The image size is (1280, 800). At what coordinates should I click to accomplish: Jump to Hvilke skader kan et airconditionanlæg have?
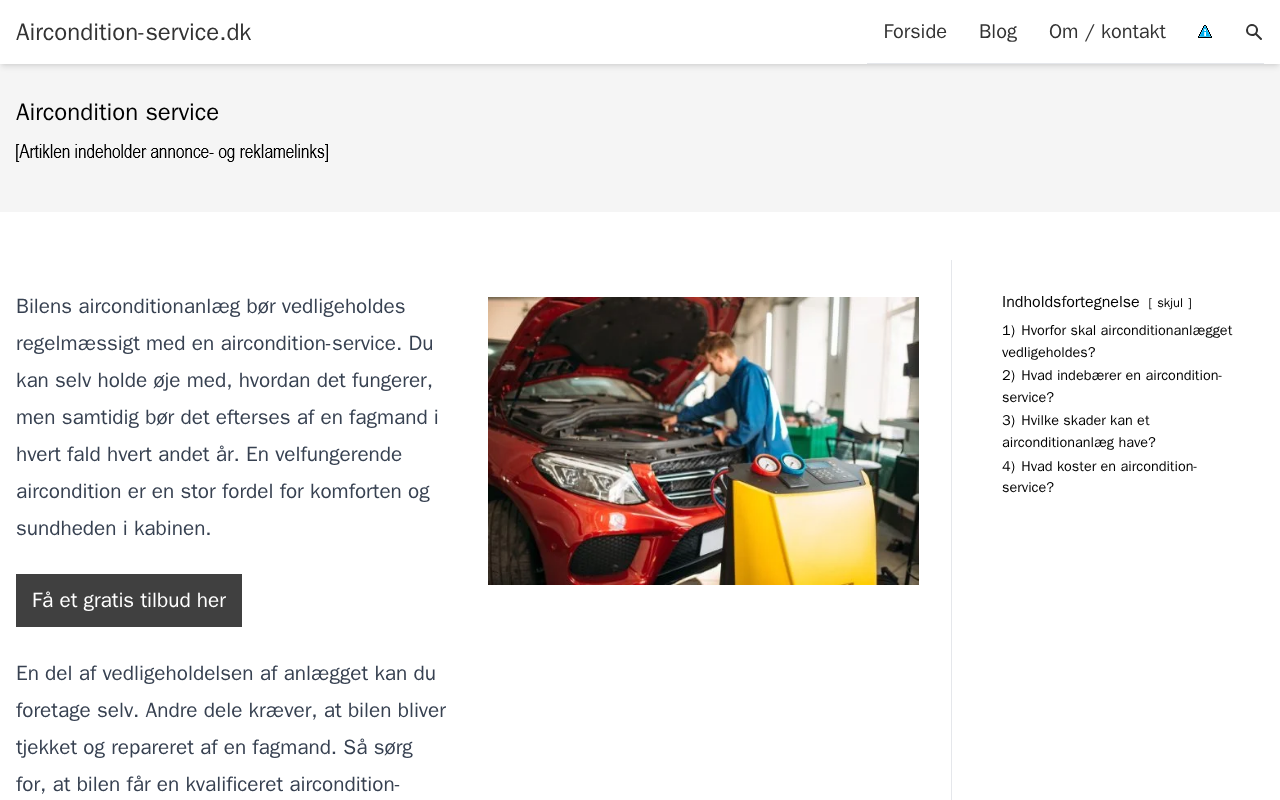tap(1079, 431)
